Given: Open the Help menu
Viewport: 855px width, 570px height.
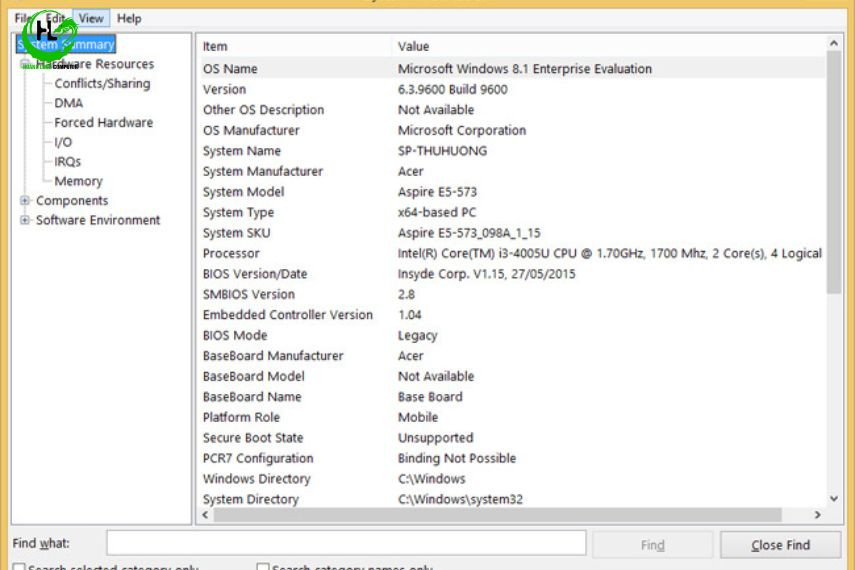Looking at the screenshot, I should [129, 19].
